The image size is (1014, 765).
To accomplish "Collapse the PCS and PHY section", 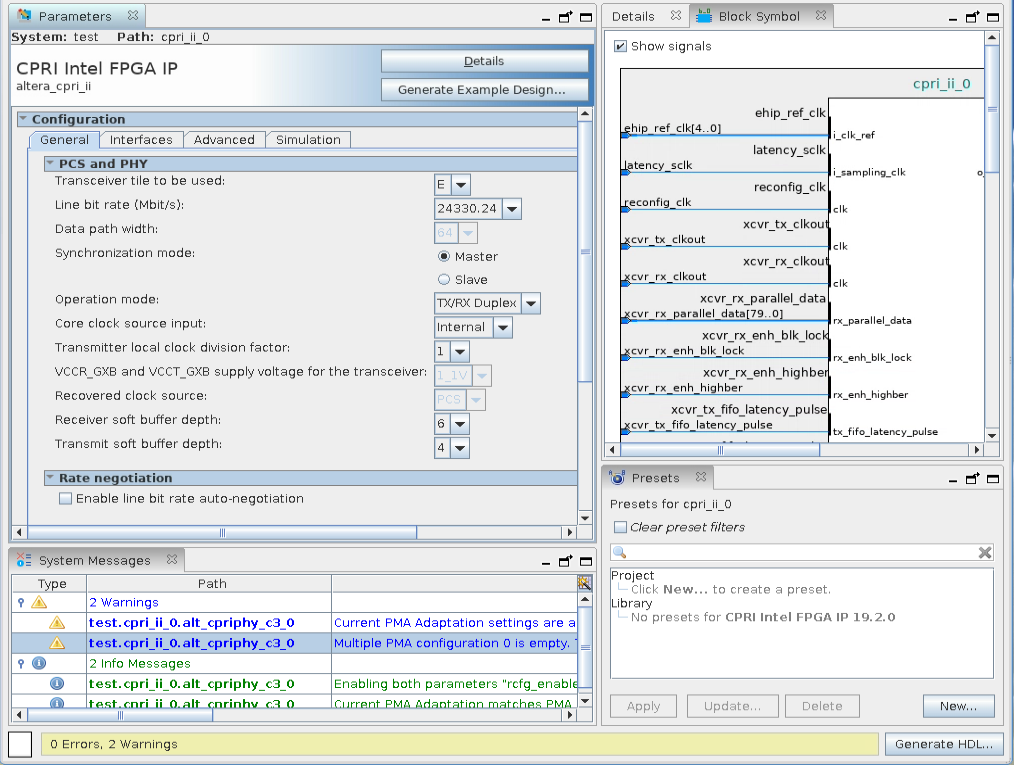I will 50,164.
